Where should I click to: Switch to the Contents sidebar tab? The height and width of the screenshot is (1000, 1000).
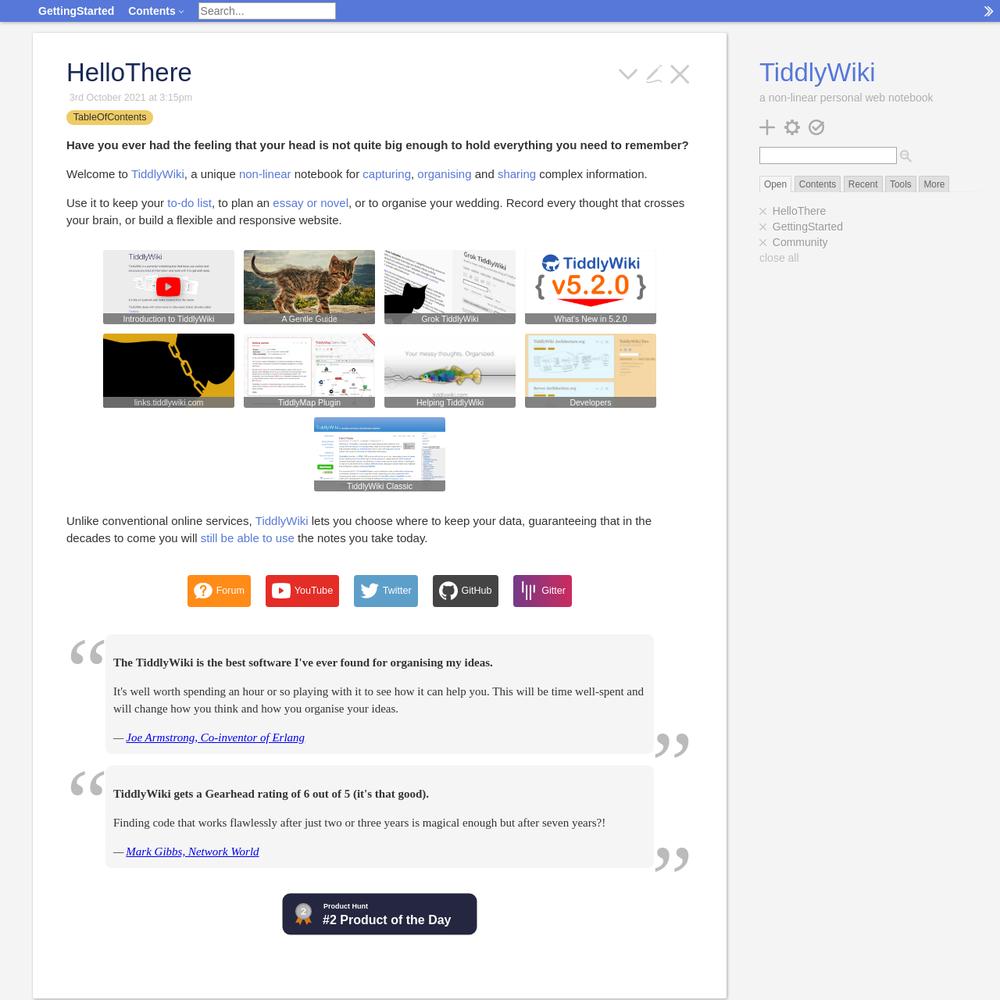pyautogui.click(x=817, y=184)
